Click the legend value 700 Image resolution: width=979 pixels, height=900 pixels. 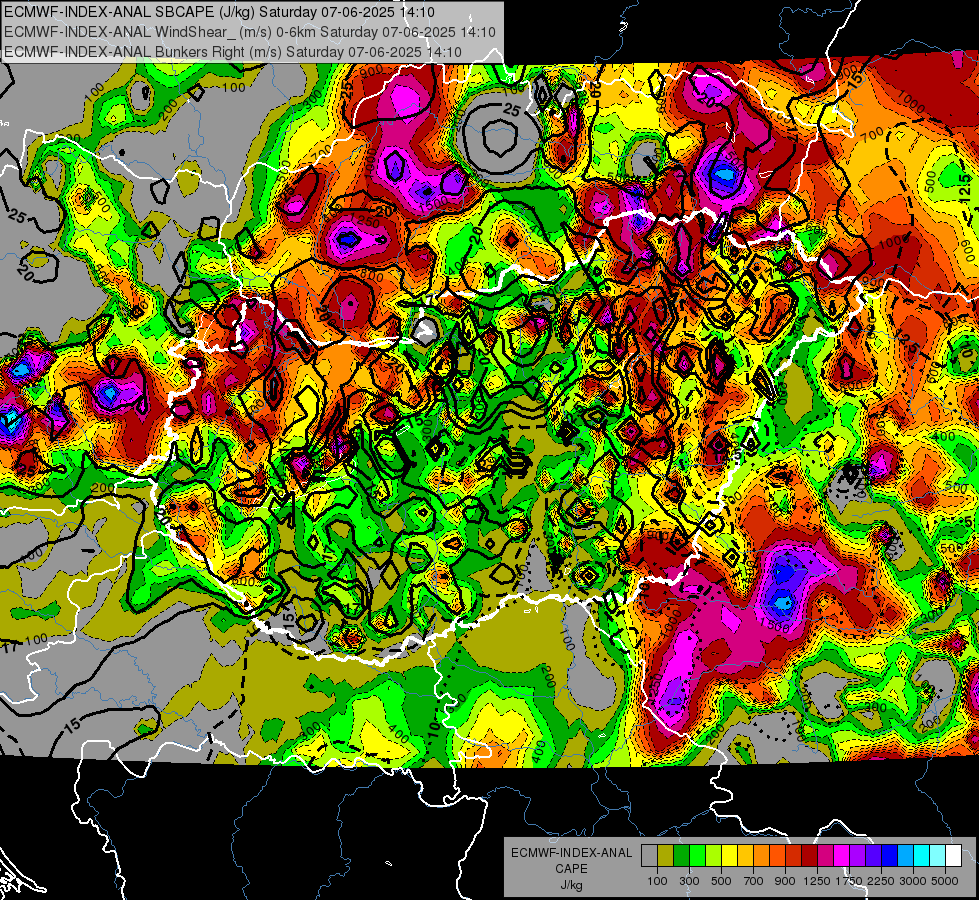pos(754,881)
